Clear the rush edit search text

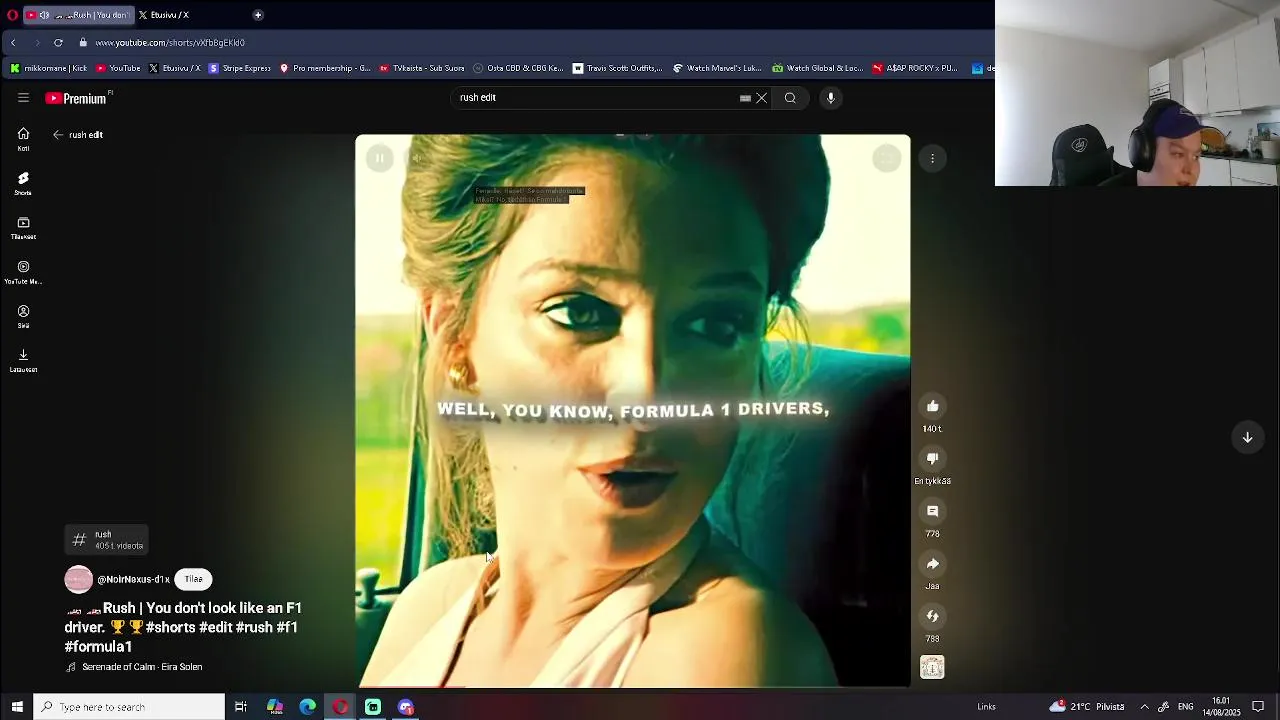tap(761, 98)
